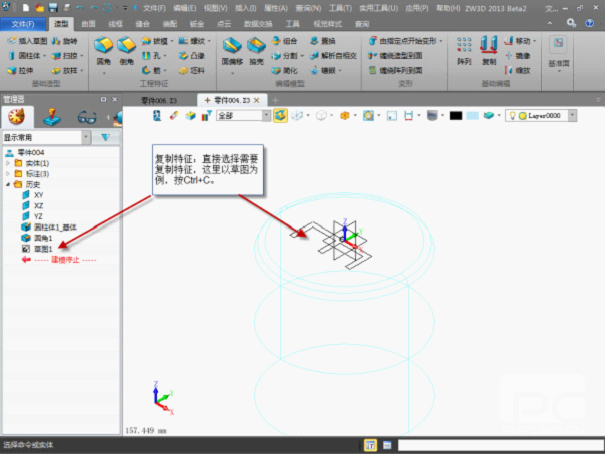The height and width of the screenshot is (454, 605).
Task: Click the filter funnel icon in manager panel
Action: point(104,137)
